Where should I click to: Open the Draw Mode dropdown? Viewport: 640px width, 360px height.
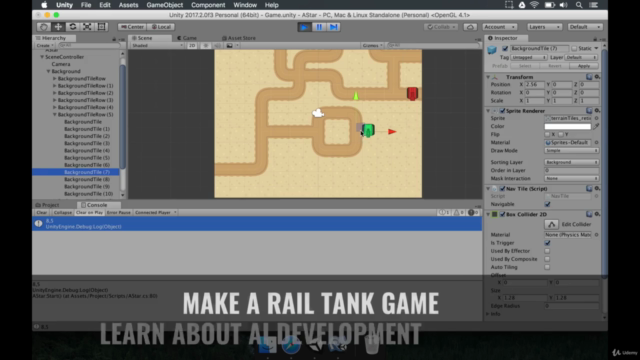(x=571, y=151)
